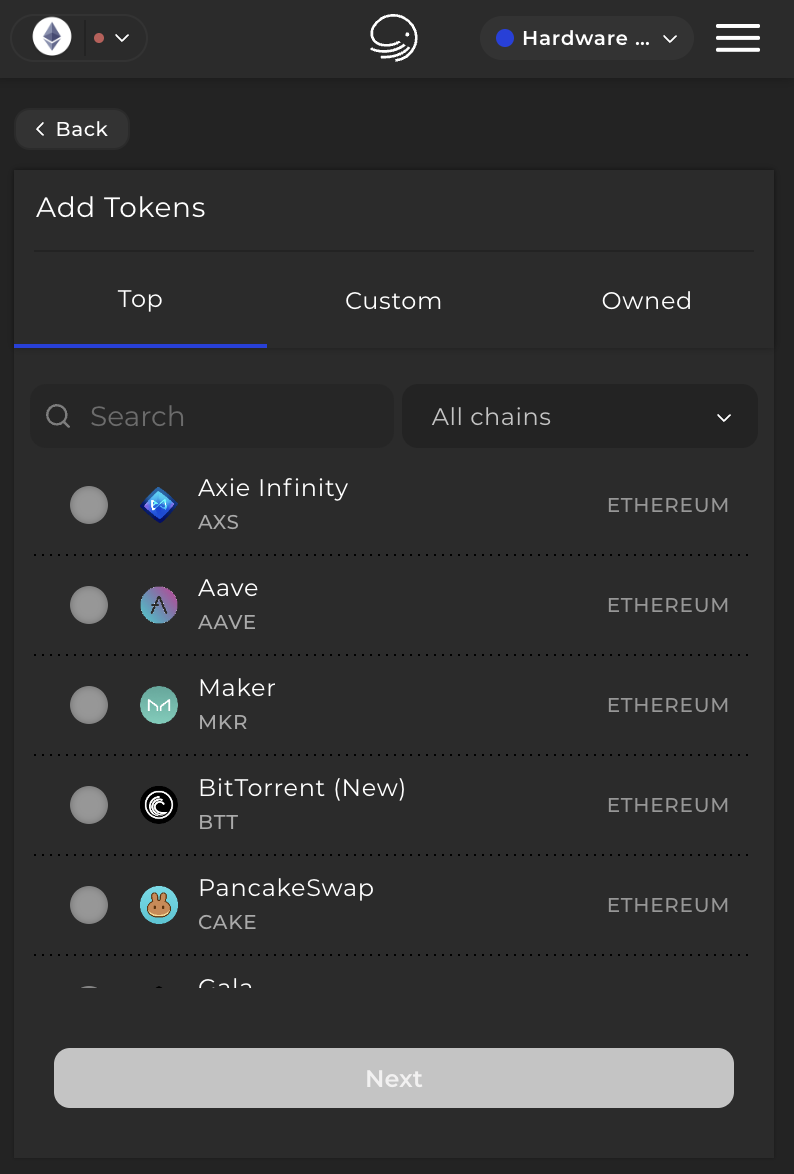Click the Next button
794x1174 pixels.
click(394, 1078)
